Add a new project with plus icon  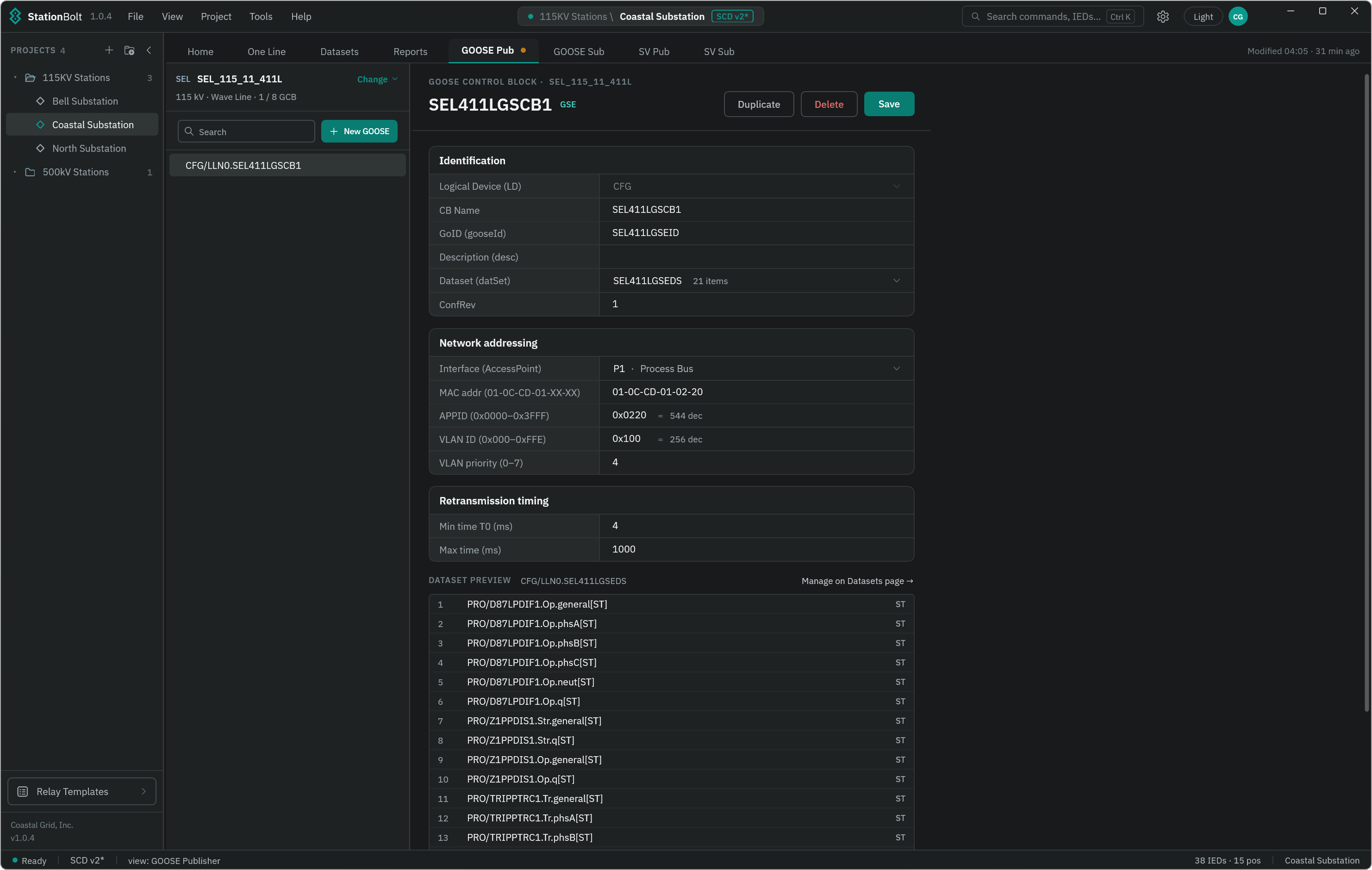109,50
